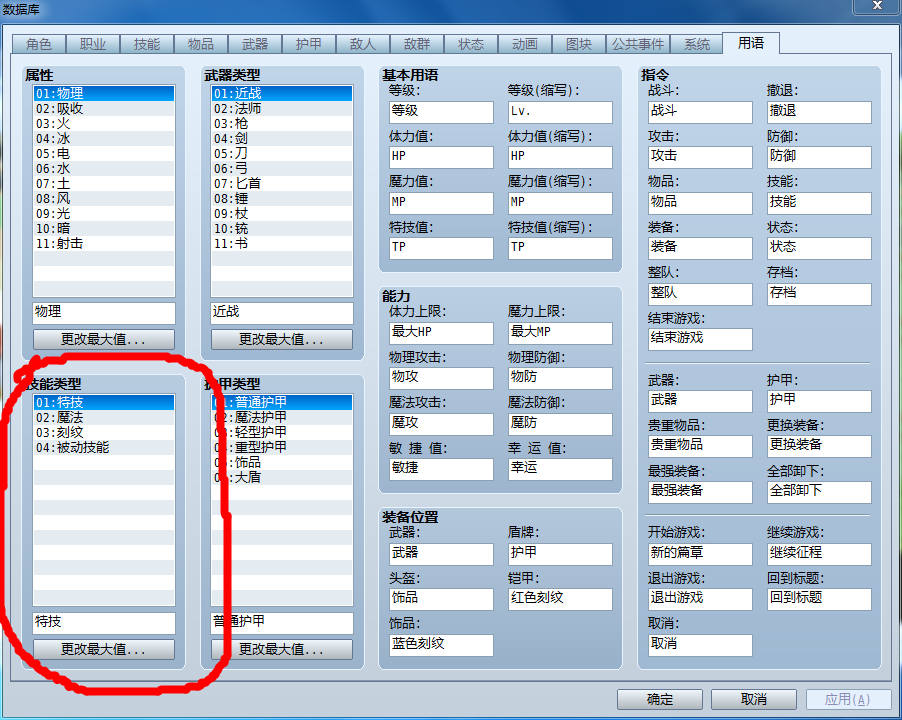Select 05:电 in the 属性 list

104,154
